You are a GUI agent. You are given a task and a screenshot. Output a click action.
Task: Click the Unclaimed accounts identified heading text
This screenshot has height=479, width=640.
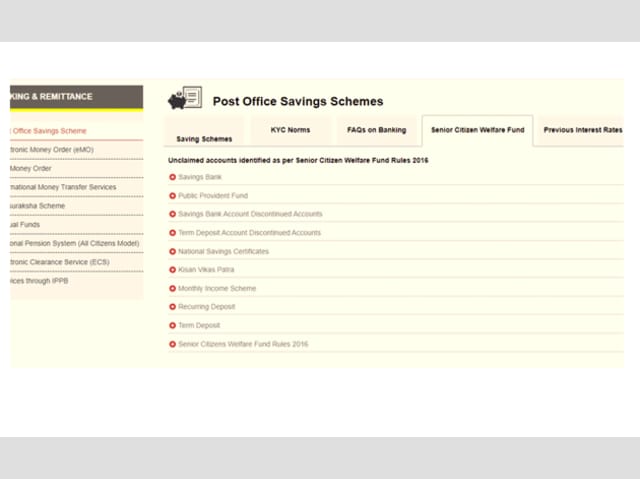coord(298,160)
